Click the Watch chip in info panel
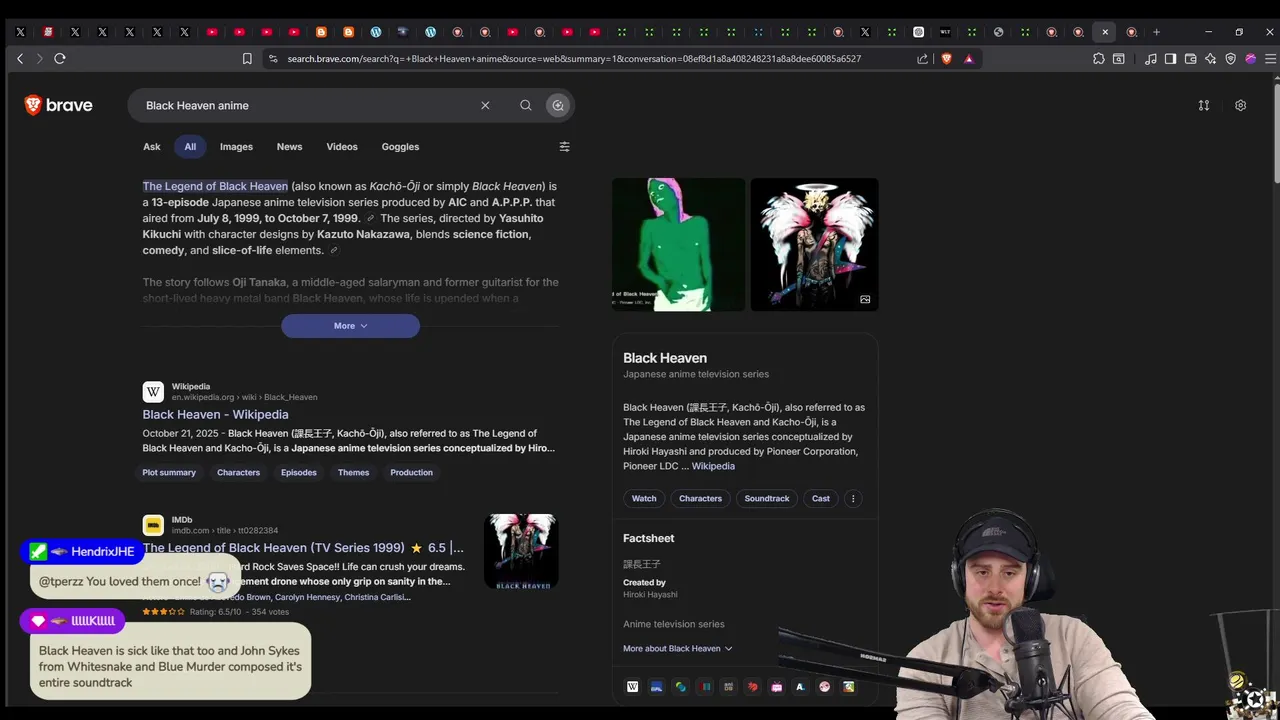This screenshot has width=1280, height=720. tap(644, 498)
